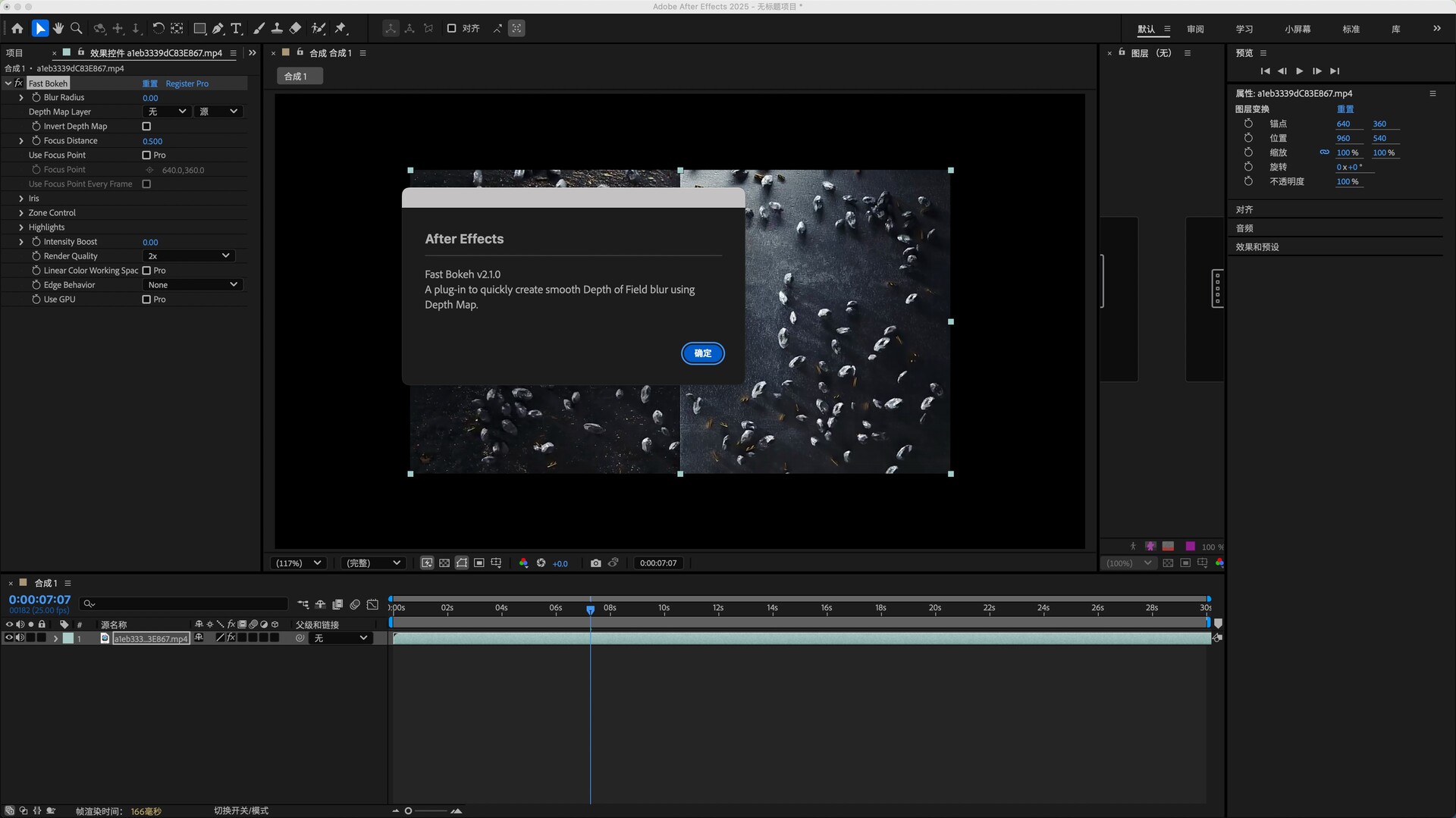The image size is (1456, 818).
Task: Select the Pen tool
Action: click(218, 29)
